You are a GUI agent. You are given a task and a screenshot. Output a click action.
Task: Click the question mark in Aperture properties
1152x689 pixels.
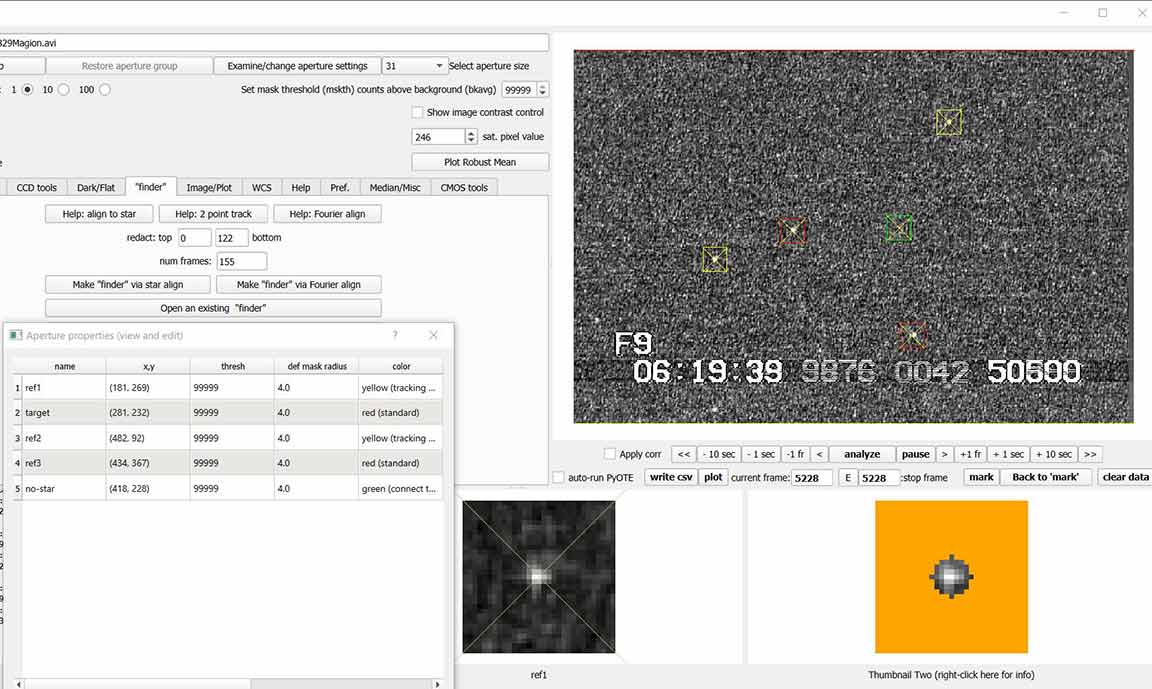click(395, 335)
